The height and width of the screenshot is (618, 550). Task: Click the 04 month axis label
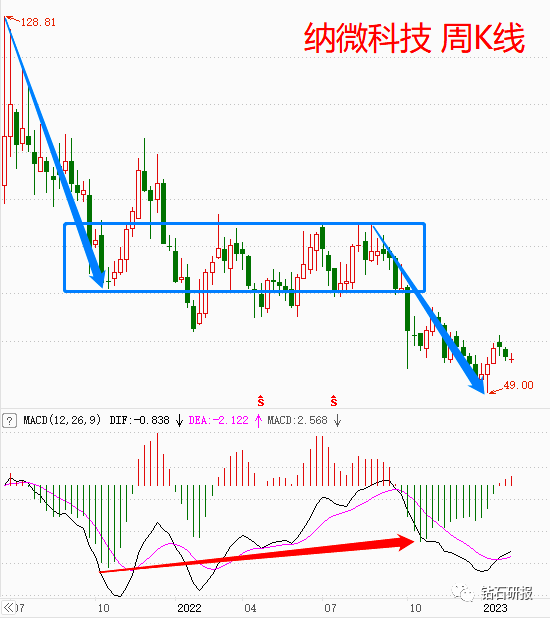(x=250, y=608)
